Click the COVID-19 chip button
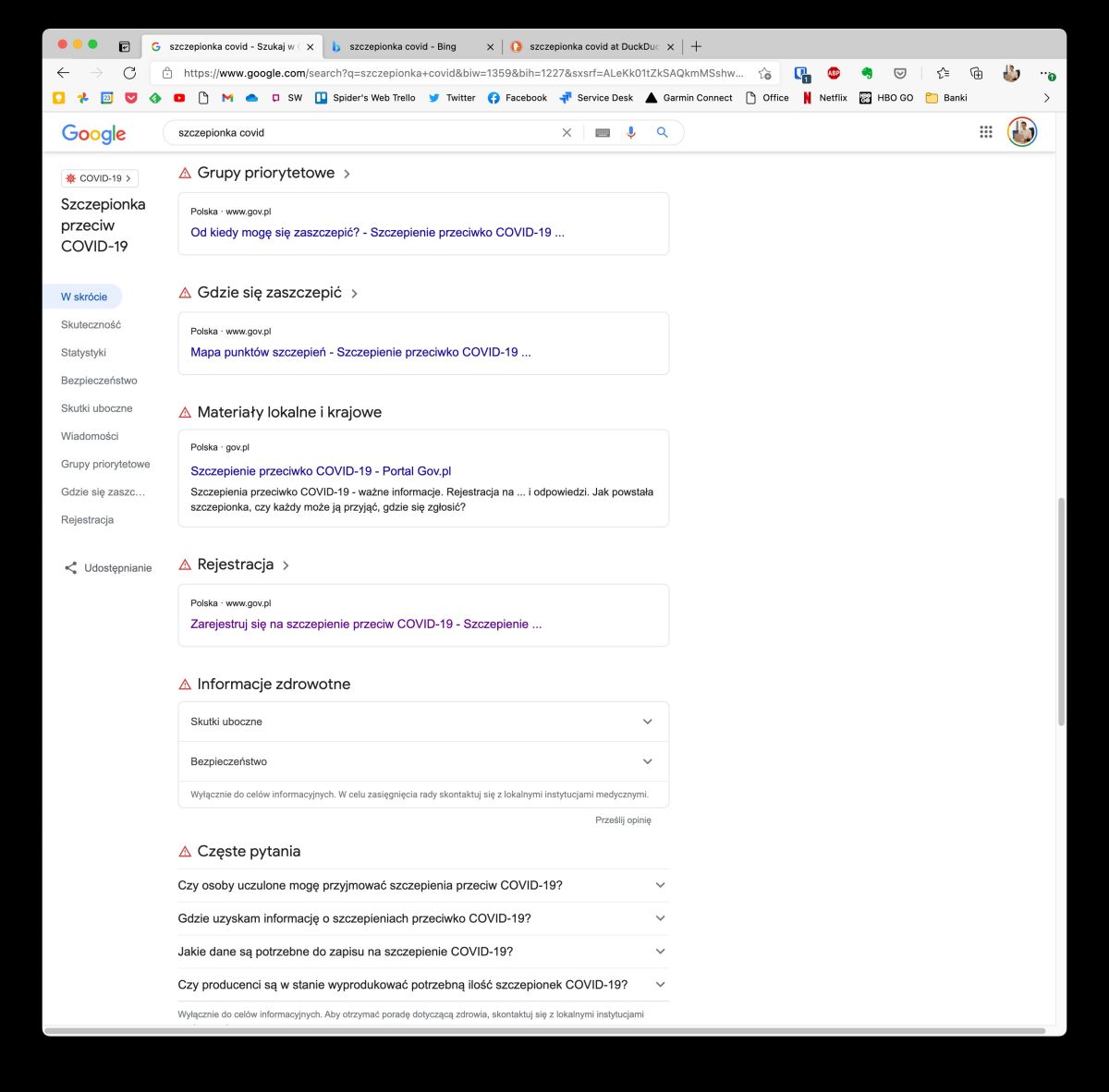1109x1092 pixels. pyautogui.click(x=100, y=178)
